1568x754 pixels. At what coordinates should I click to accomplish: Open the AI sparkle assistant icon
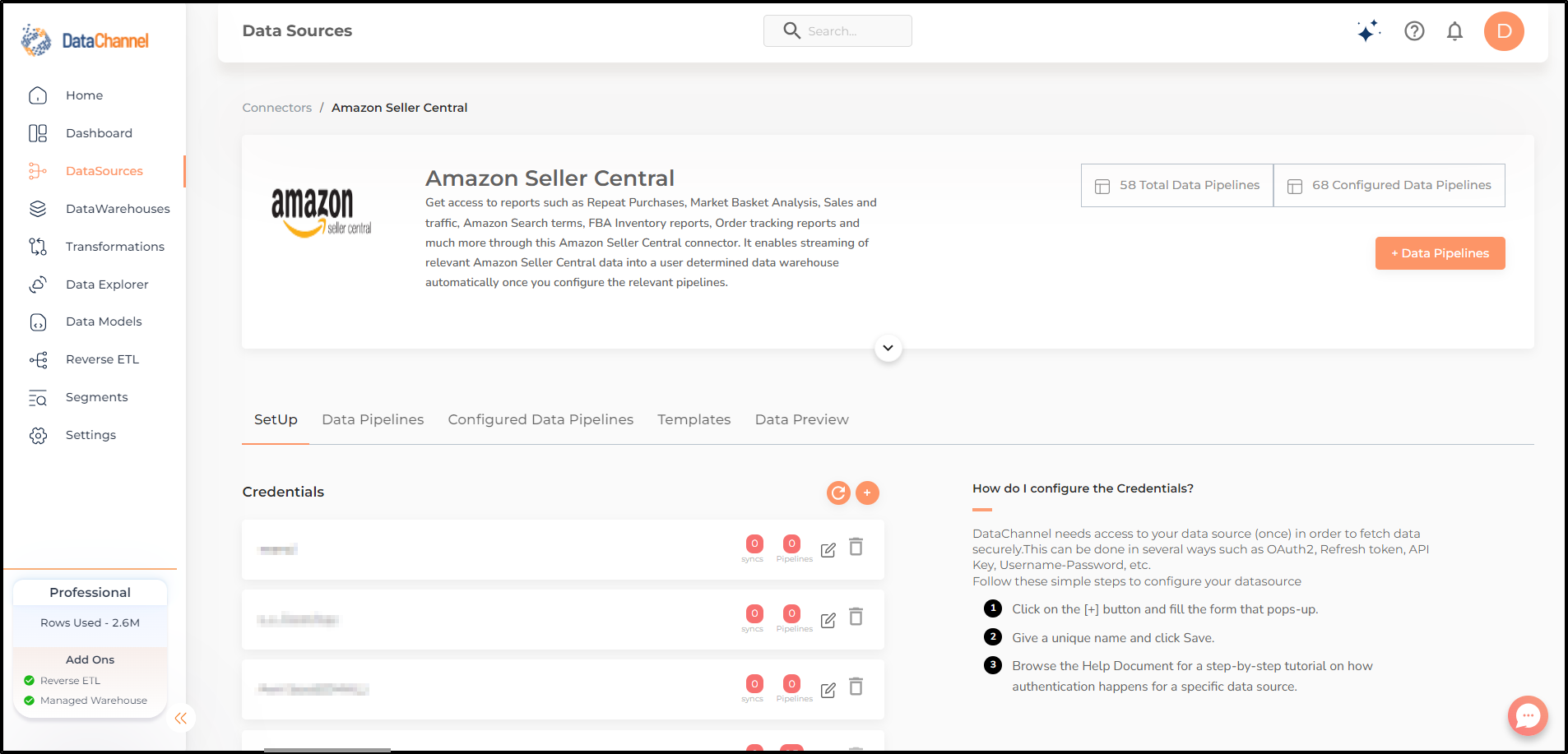pos(1368,31)
